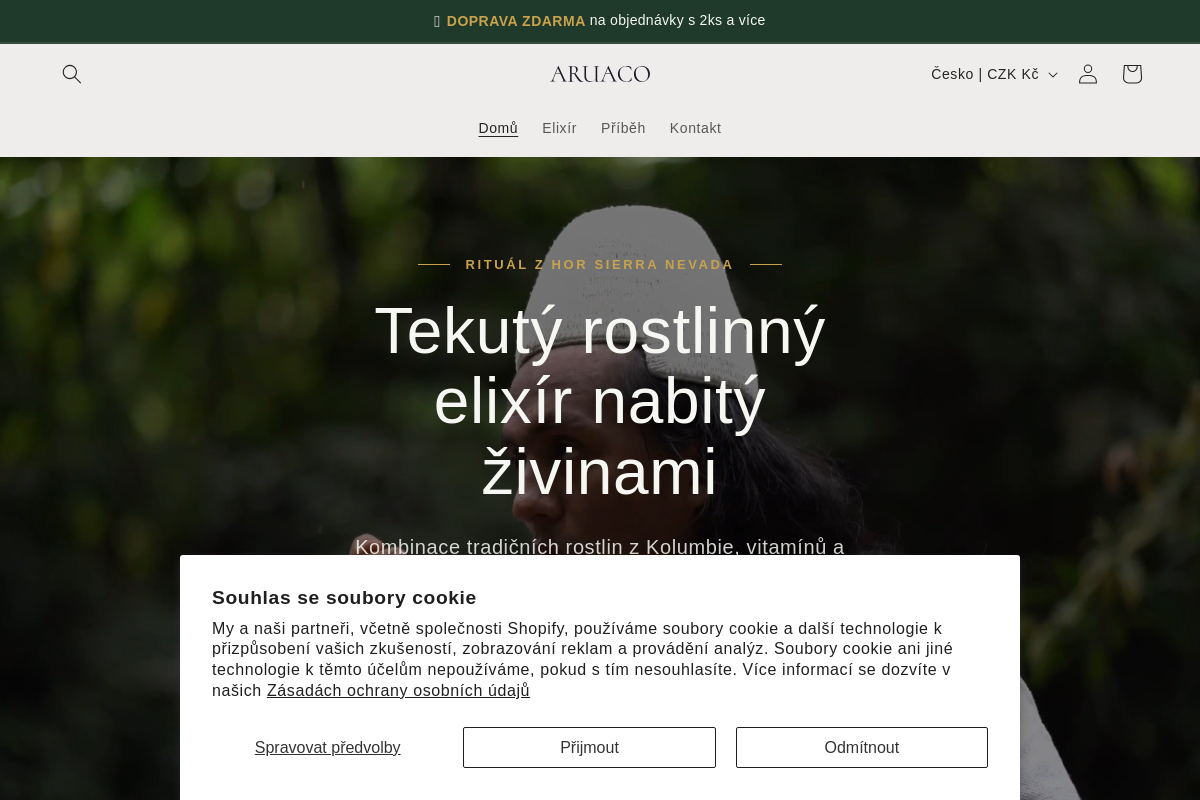Open Zásadách ochrany osobních údajů link
The width and height of the screenshot is (1200, 800).
(397, 690)
